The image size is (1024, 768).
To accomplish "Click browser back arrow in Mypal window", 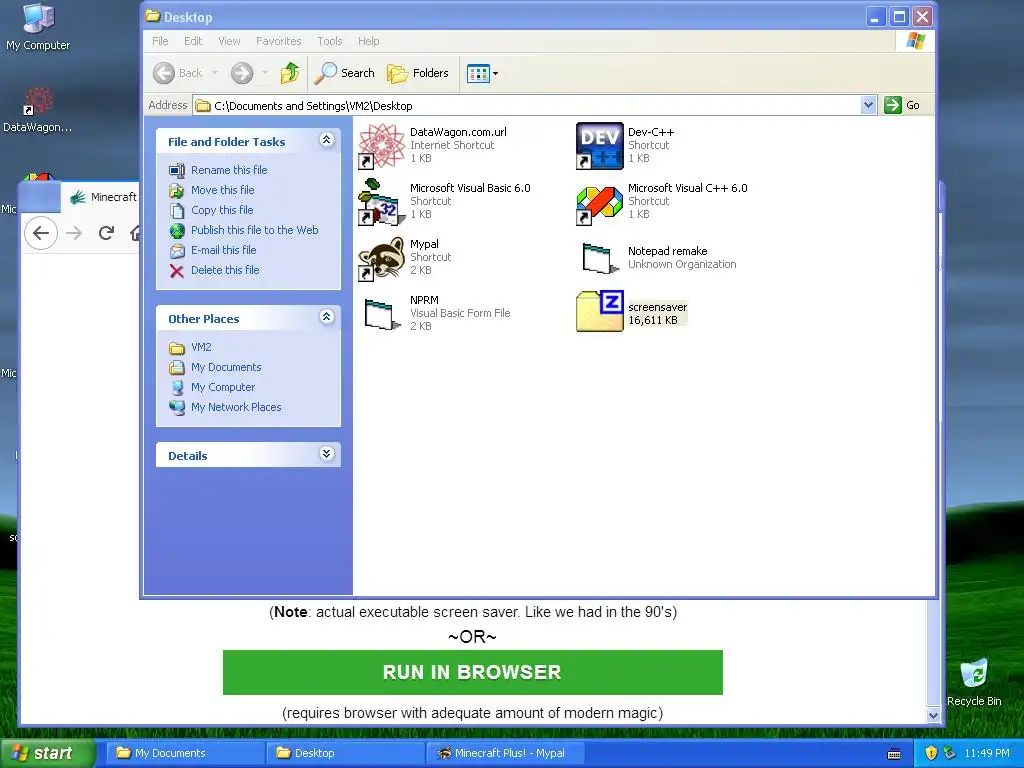I will tap(41, 233).
